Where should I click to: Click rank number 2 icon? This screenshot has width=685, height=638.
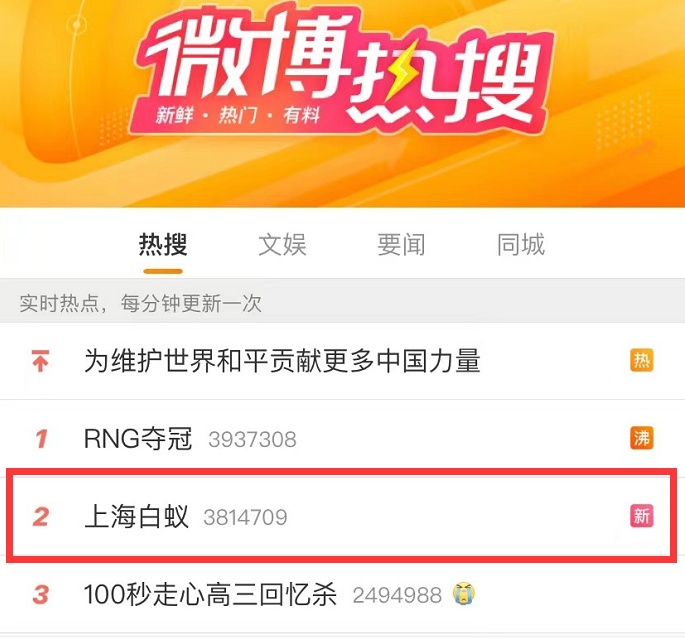tap(41, 517)
